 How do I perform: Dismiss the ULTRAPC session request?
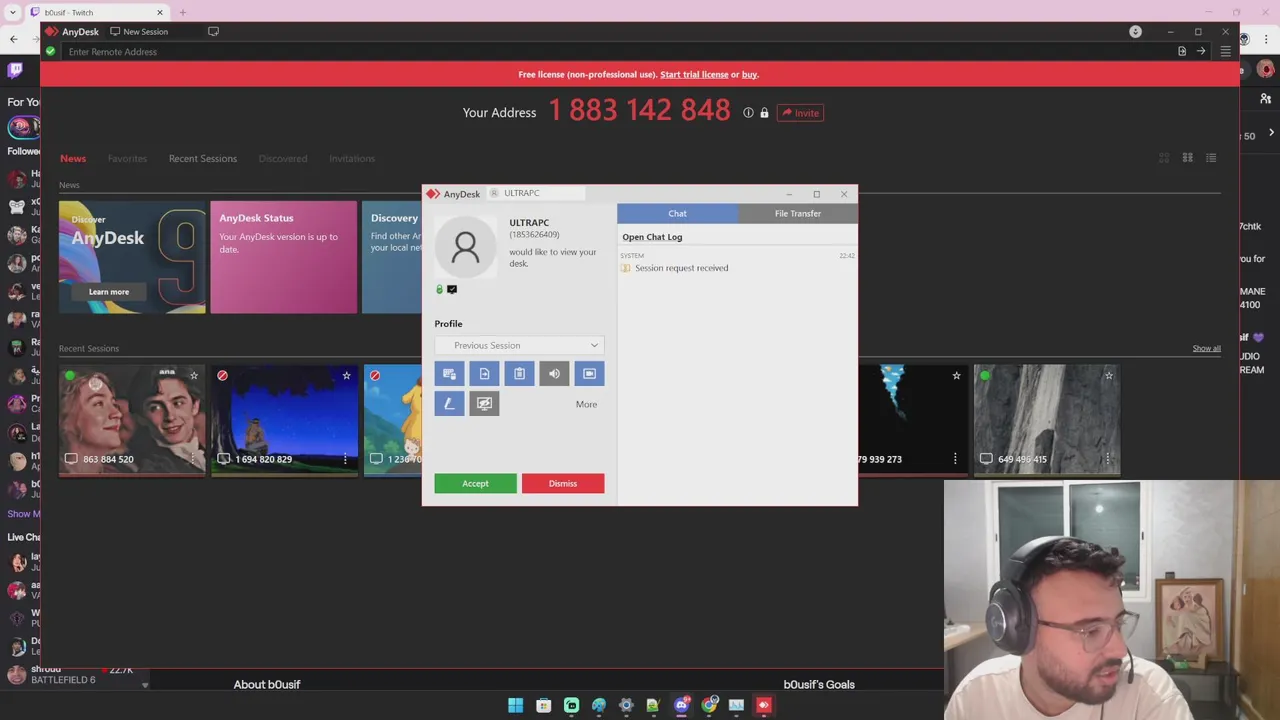562,483
